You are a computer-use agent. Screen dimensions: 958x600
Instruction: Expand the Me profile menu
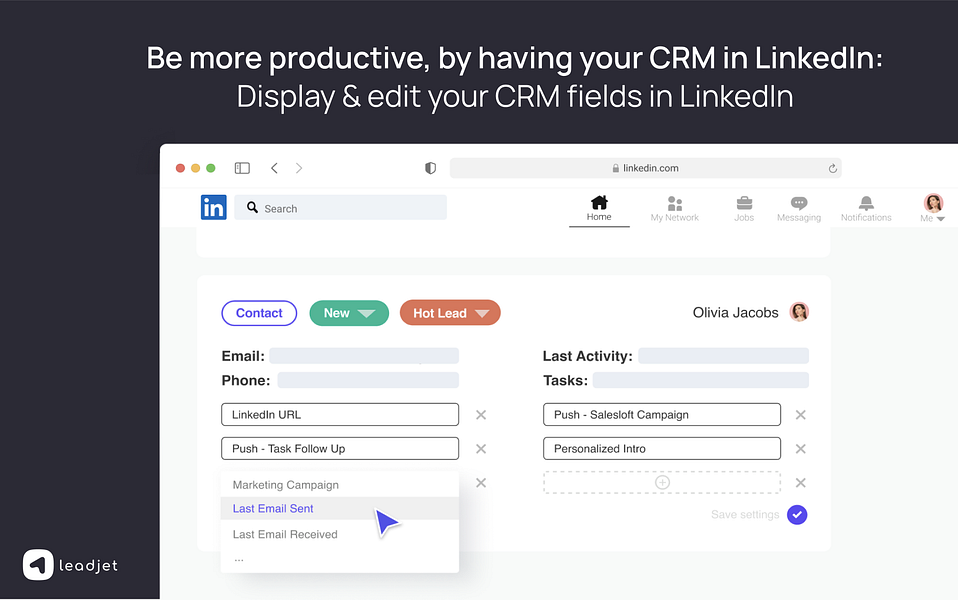(x=933, y=208)
